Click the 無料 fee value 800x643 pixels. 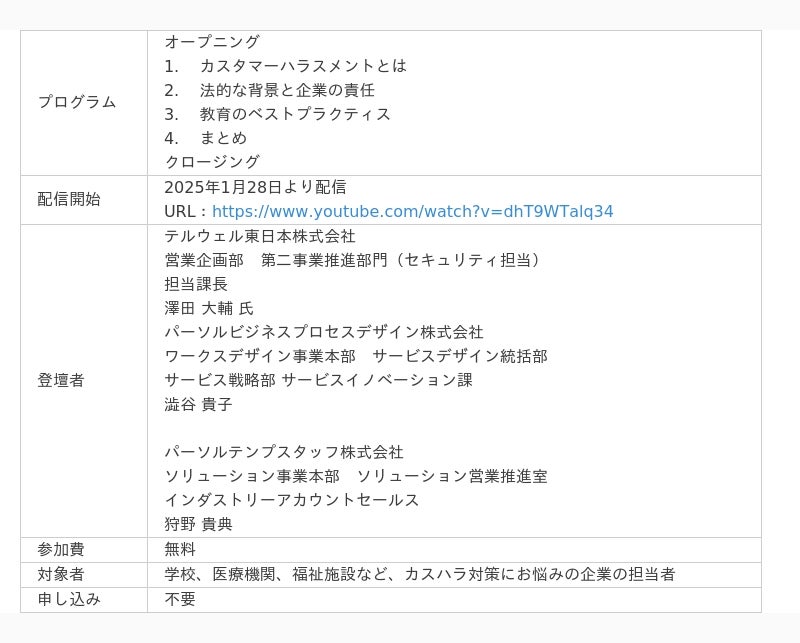tap(180, 549)
